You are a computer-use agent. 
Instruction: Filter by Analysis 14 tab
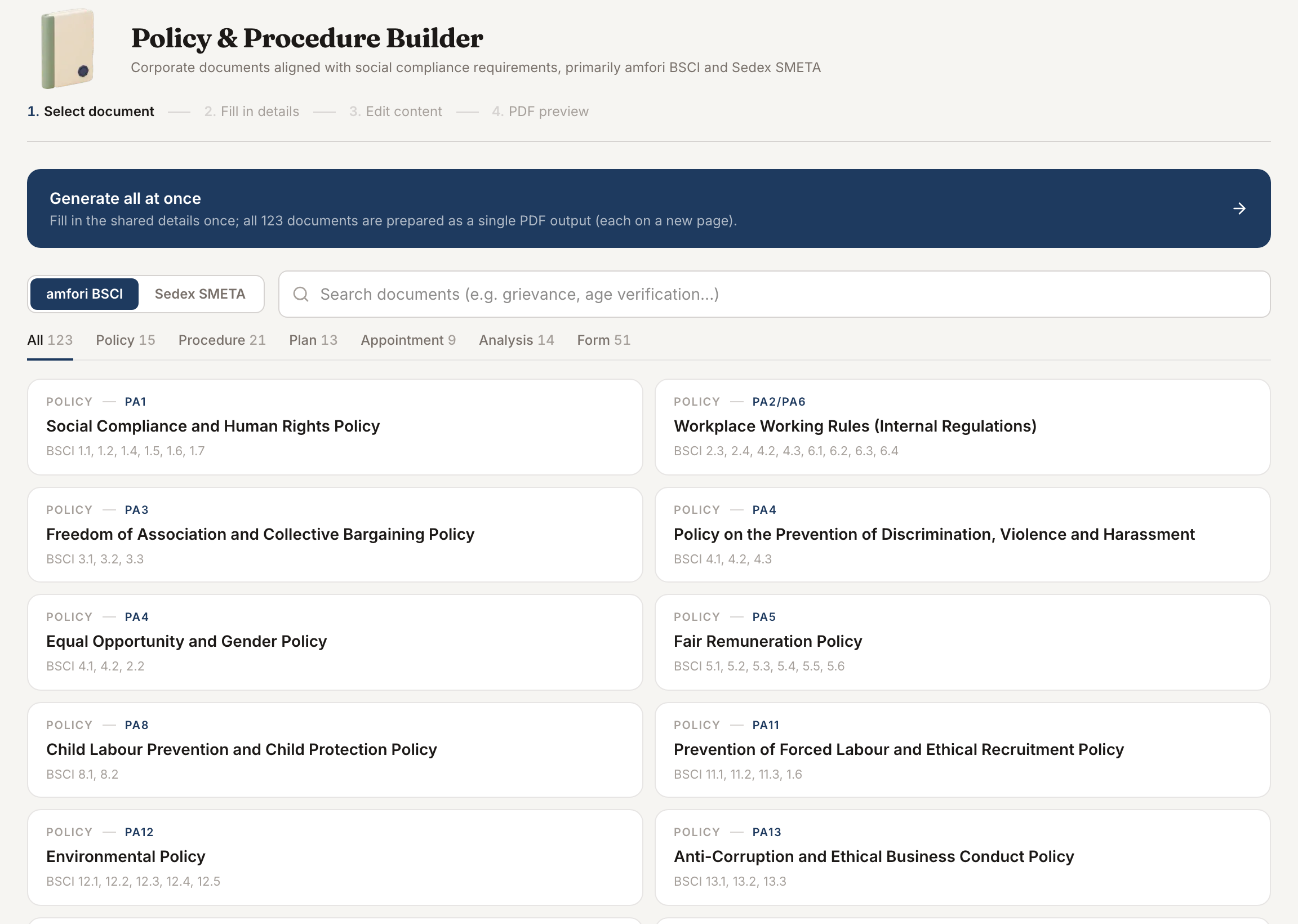[516, 340]
